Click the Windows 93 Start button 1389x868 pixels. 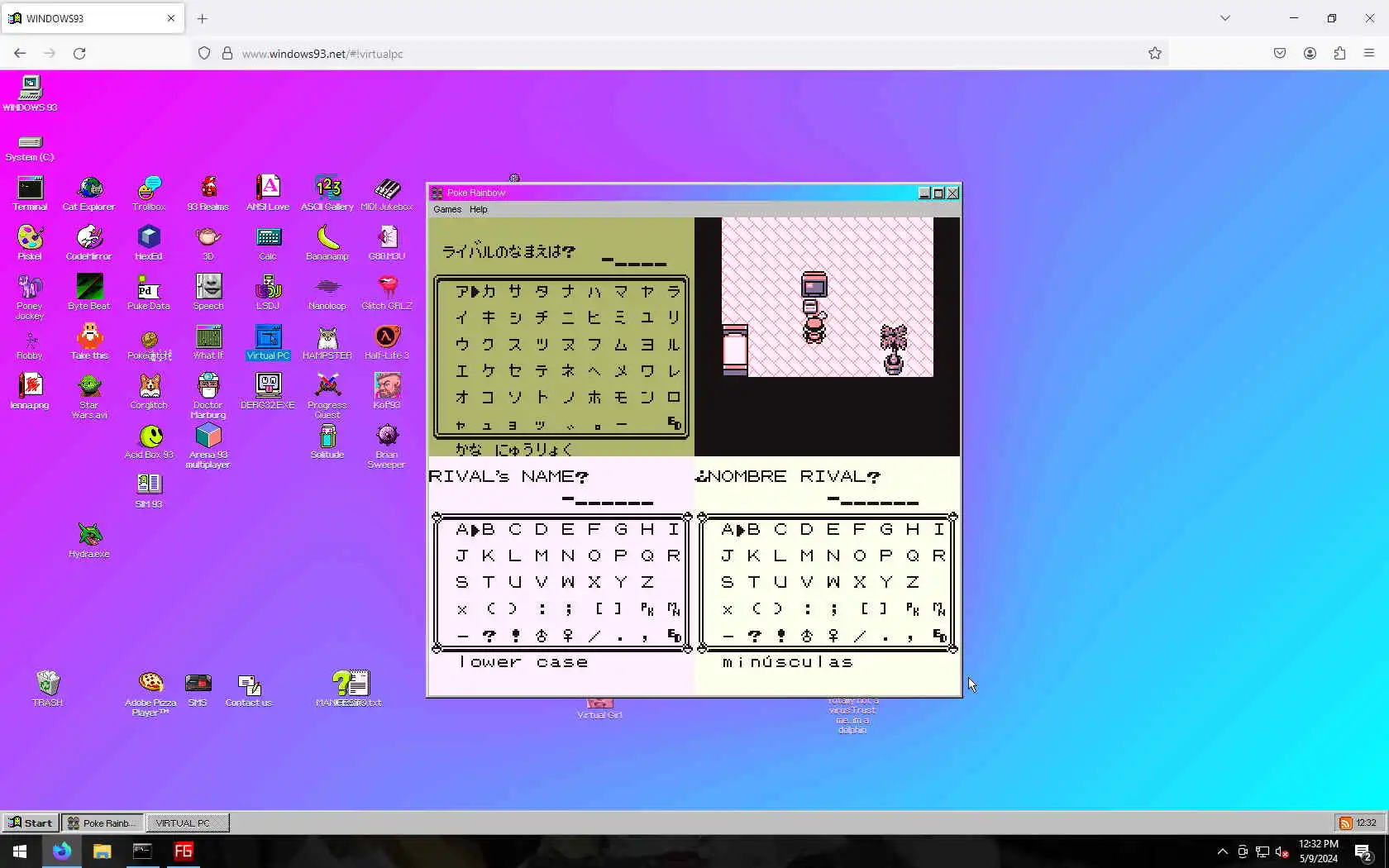click(x=31, y=823)
